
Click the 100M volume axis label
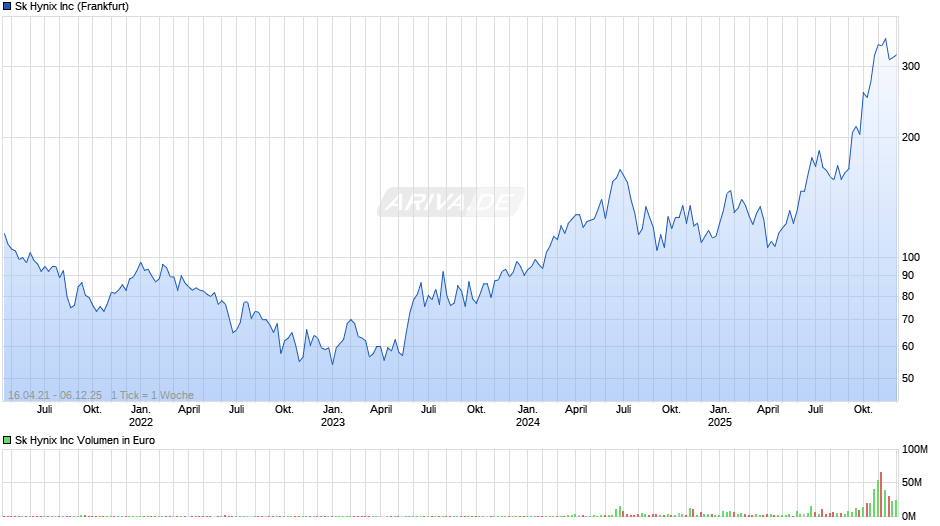coord(915,450)
